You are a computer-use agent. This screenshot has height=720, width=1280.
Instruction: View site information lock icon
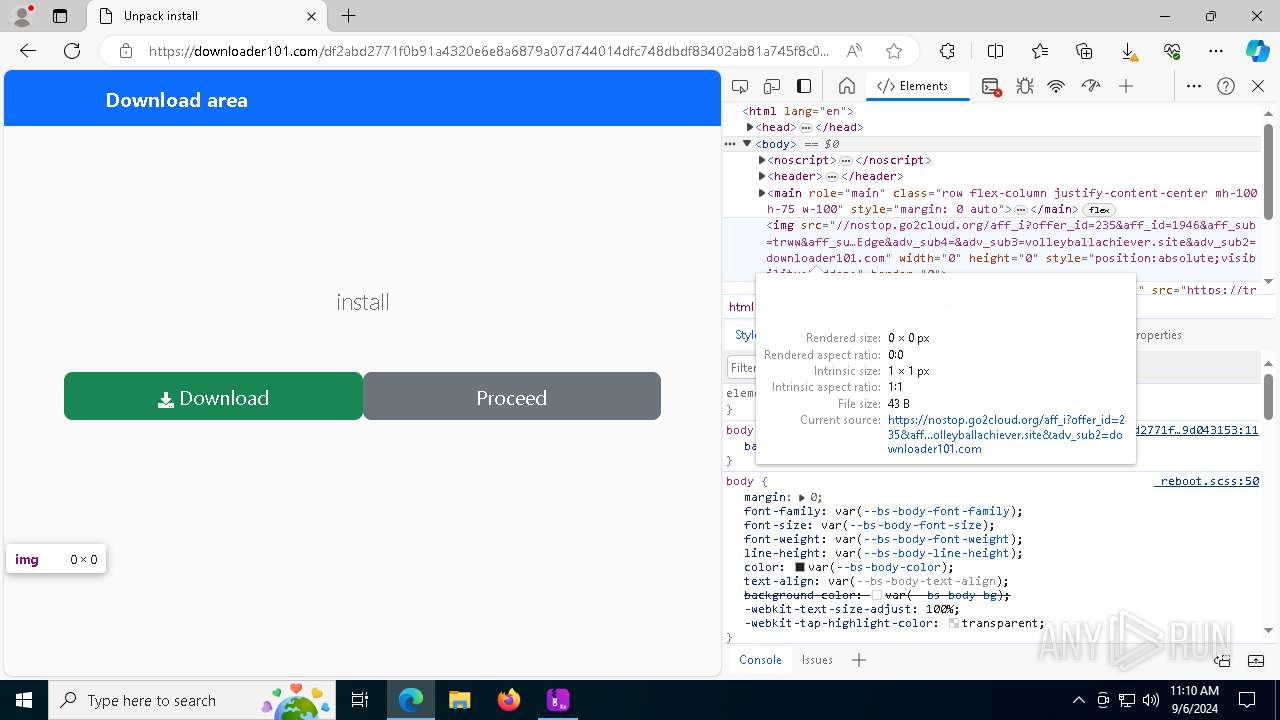click(x=125, y=51)
